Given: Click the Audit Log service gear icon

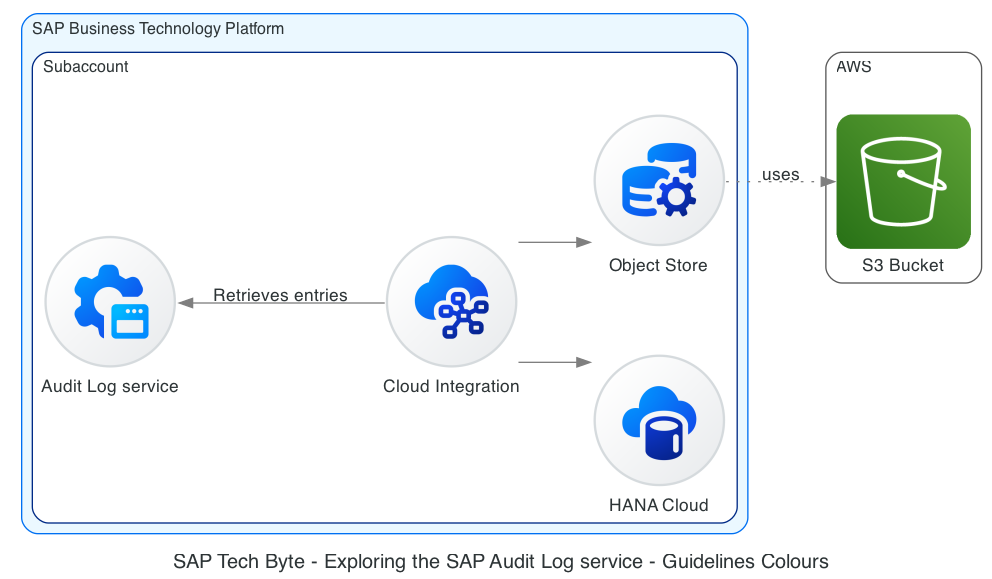Looking at the screenshot, I should tap(110, 302).
